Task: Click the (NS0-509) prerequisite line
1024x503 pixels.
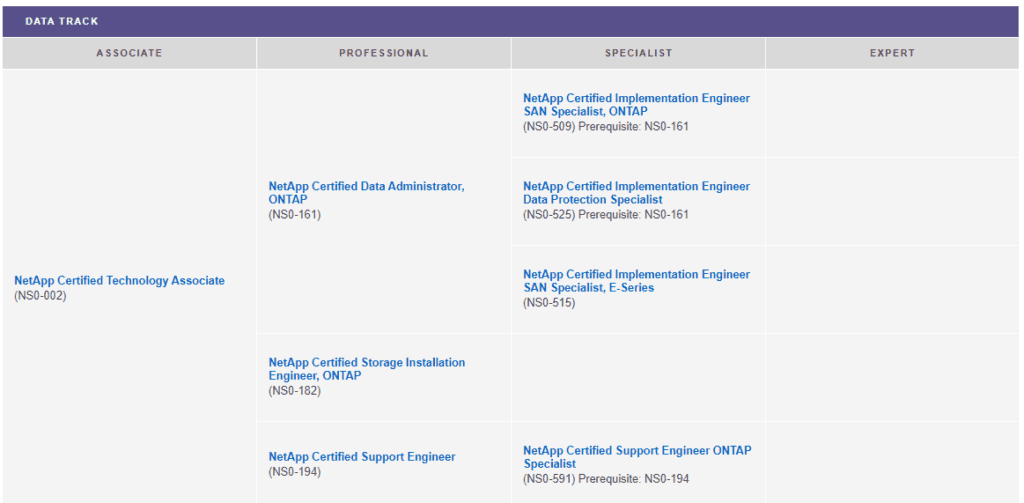Action: pos(605,127)
